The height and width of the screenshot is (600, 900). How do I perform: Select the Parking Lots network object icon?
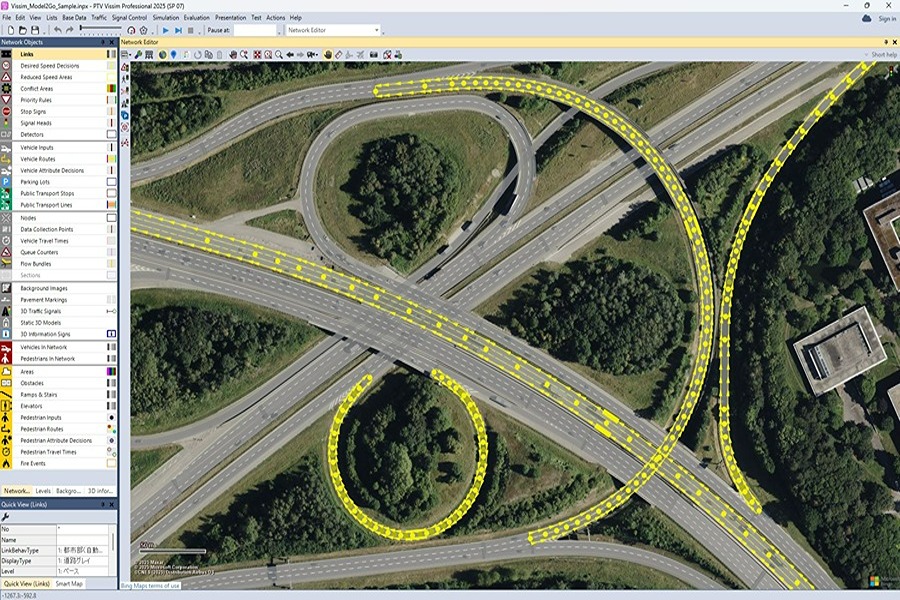(x=6, y=182)
